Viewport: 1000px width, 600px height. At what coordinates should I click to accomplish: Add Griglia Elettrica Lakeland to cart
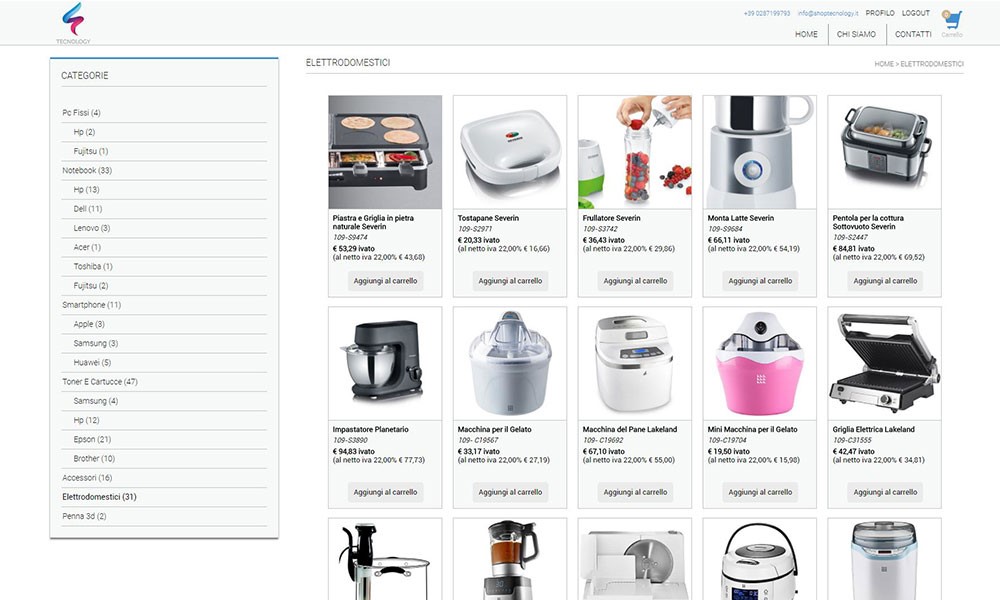tap(885, 492)
